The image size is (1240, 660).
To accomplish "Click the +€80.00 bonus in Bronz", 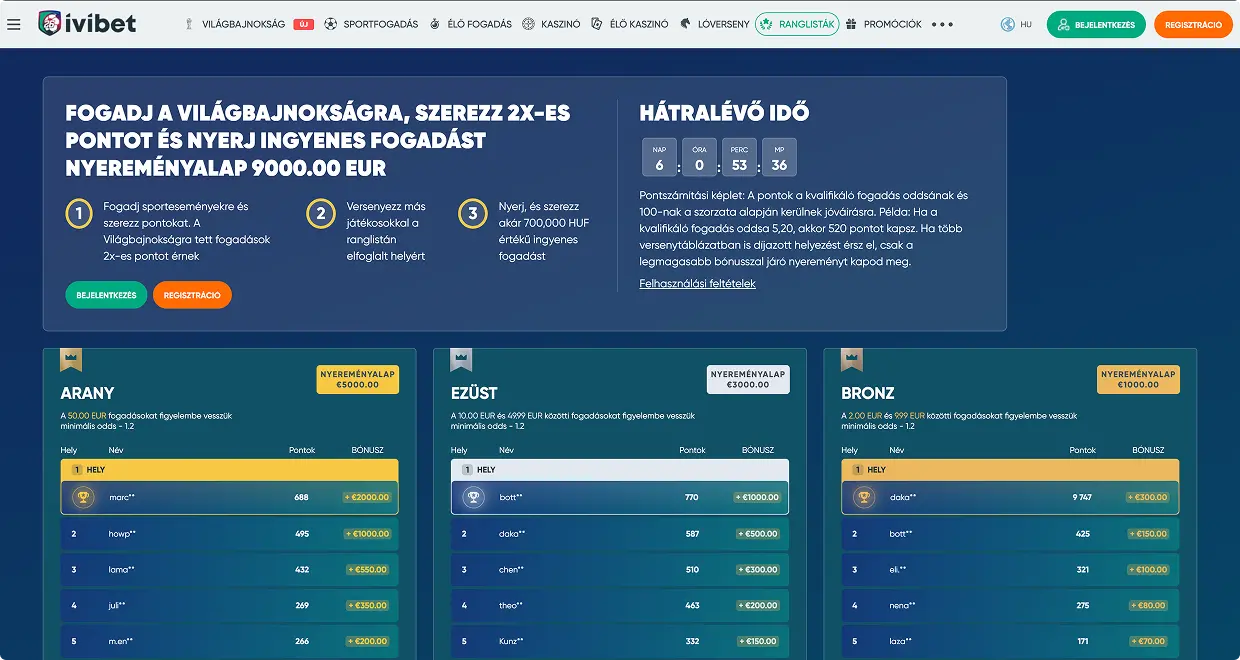I will [1150, 606].
